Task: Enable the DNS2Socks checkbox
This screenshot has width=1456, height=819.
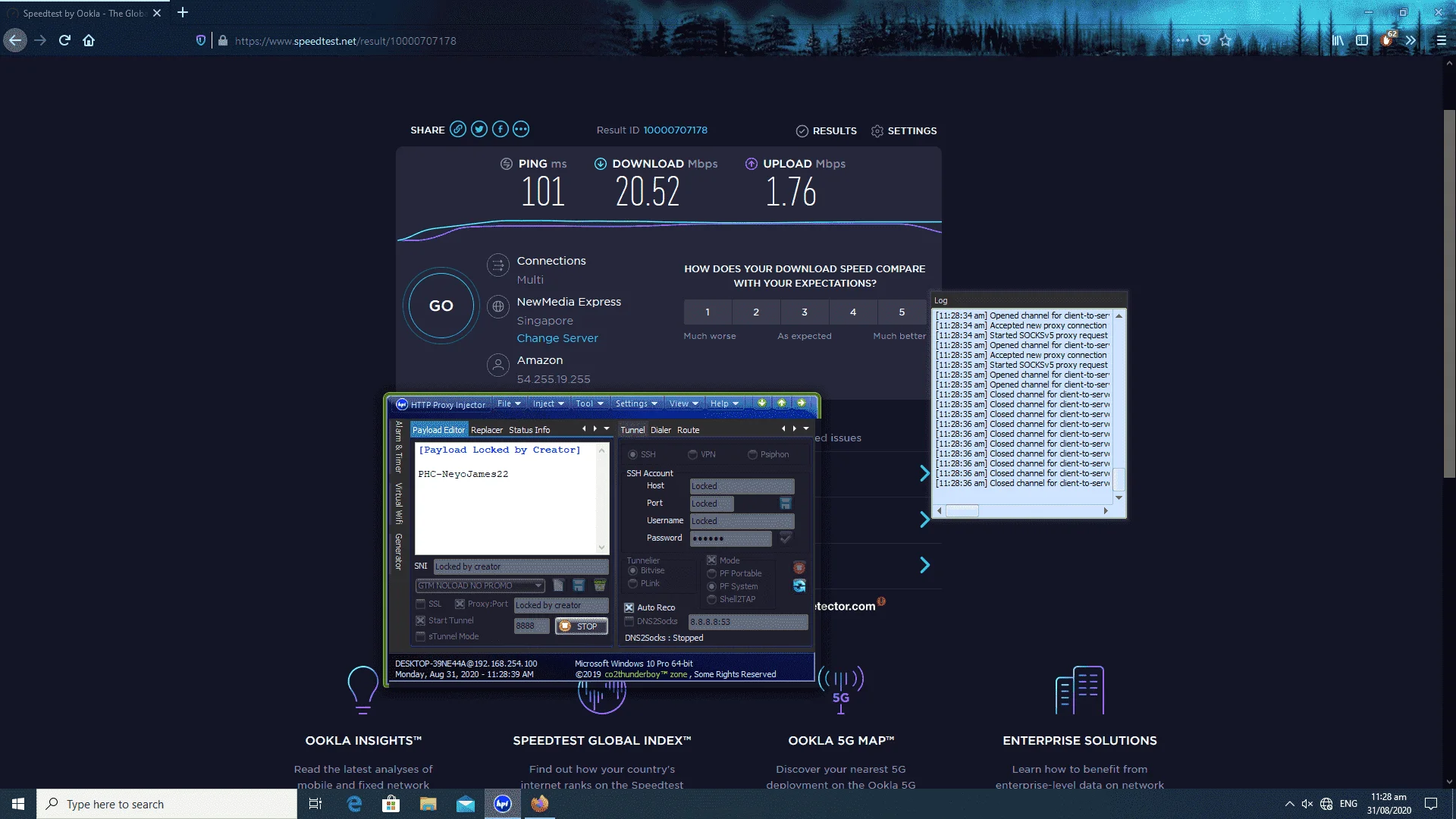Action: pyautogui.click(x=629, y=622)
